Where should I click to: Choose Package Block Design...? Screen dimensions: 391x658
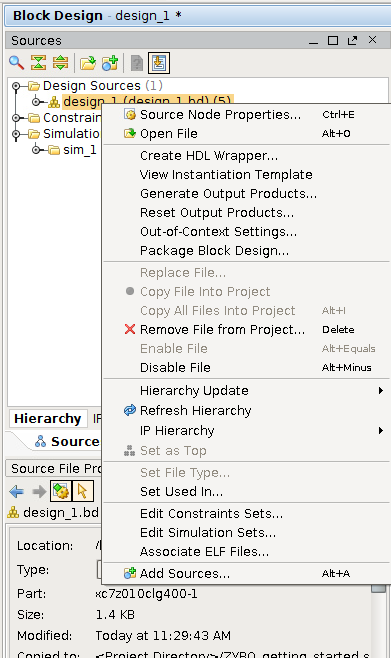tap(214, 251)
